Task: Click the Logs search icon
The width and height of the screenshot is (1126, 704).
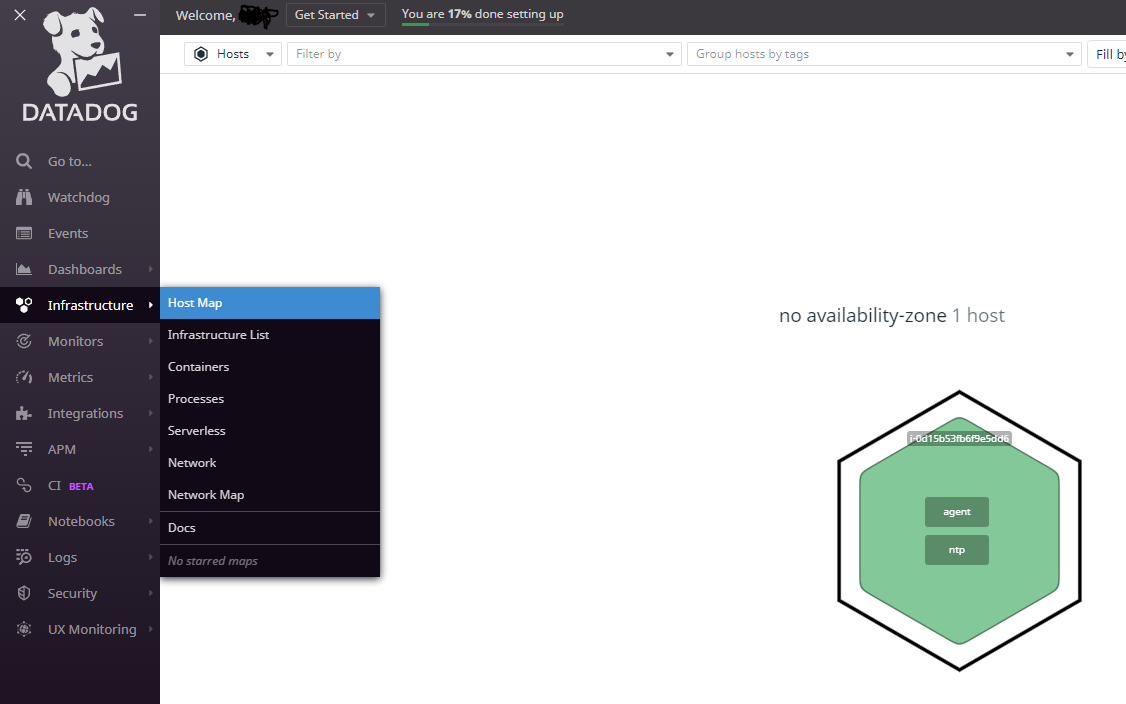Action: click(x=24, y=557)
